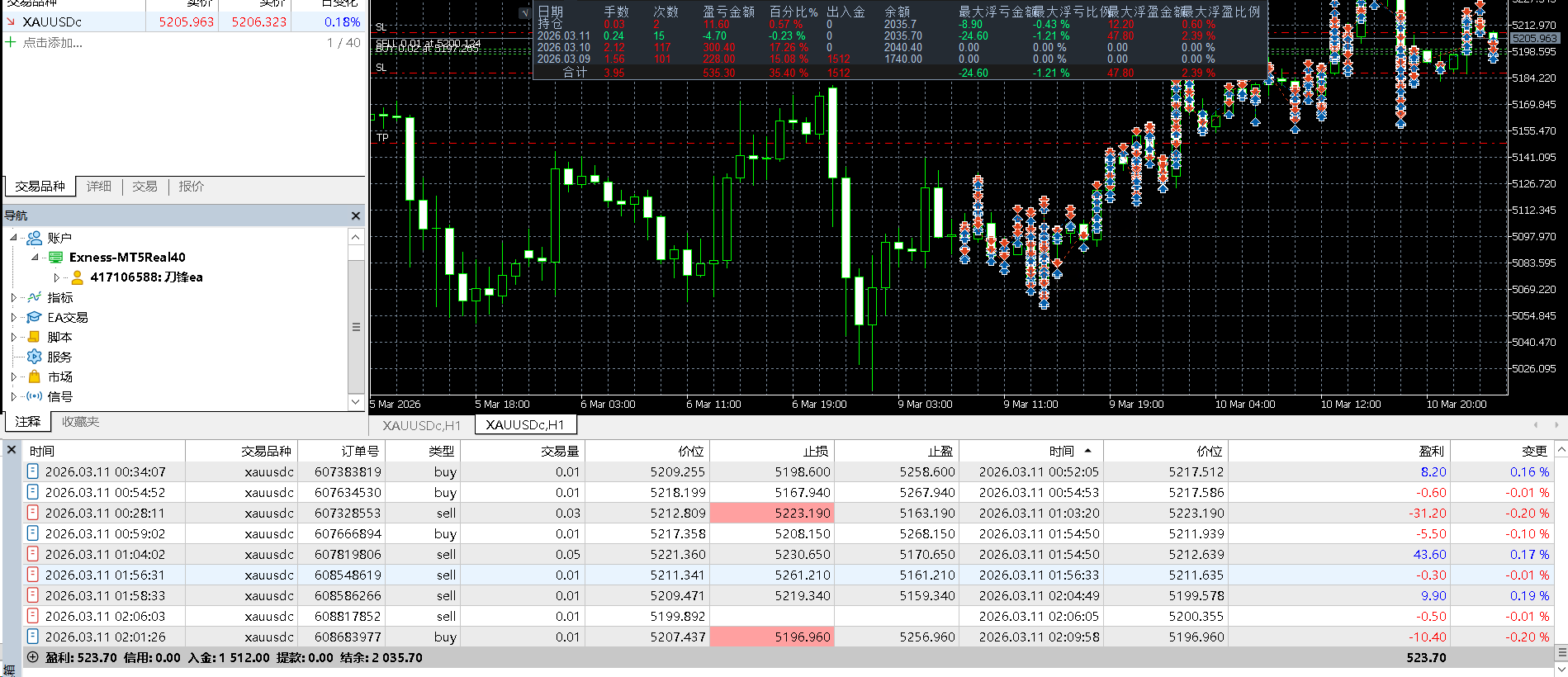Sort history by the 盈利 column header

(1338, 451)
